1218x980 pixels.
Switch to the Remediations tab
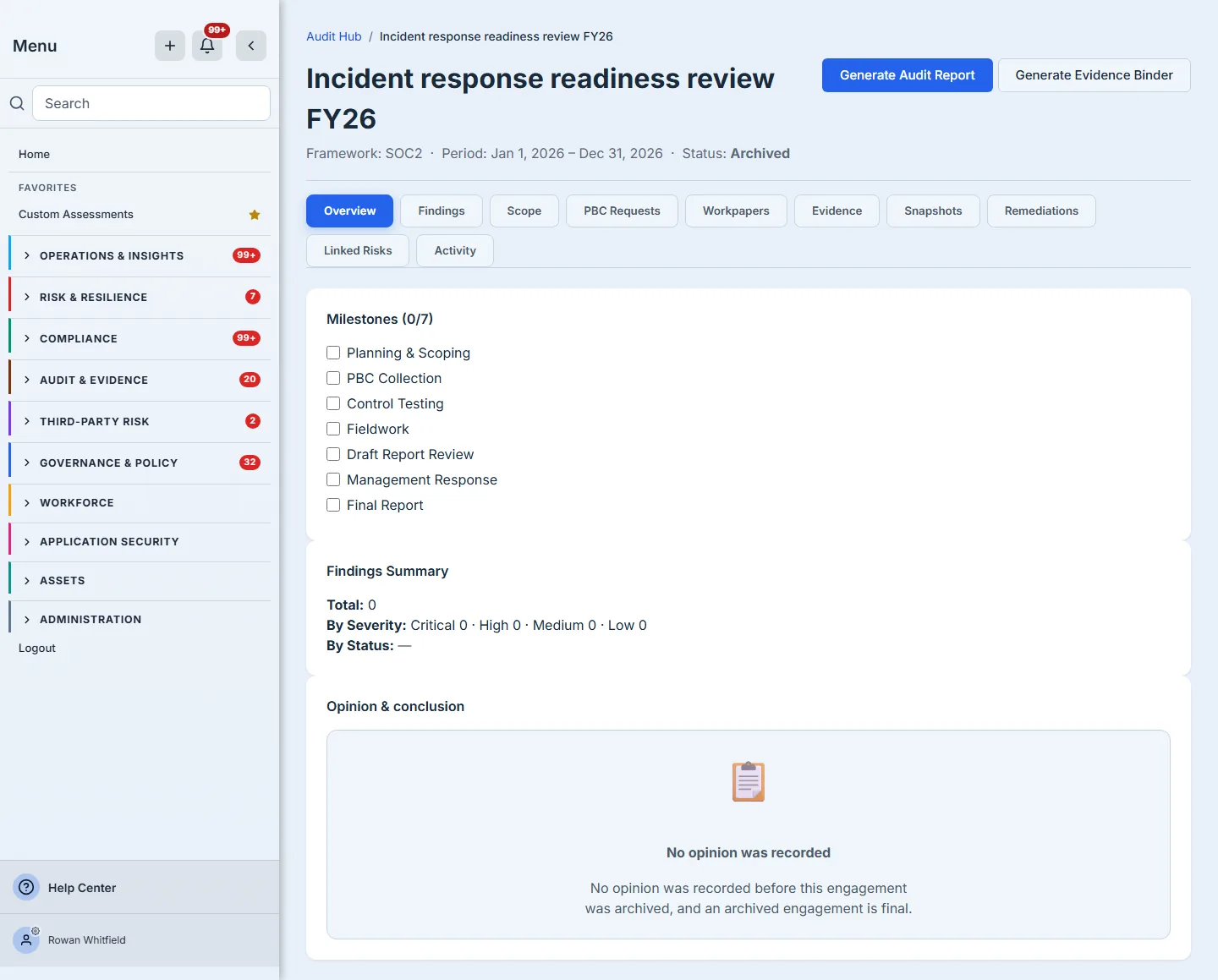click(x=1041, y=211)
